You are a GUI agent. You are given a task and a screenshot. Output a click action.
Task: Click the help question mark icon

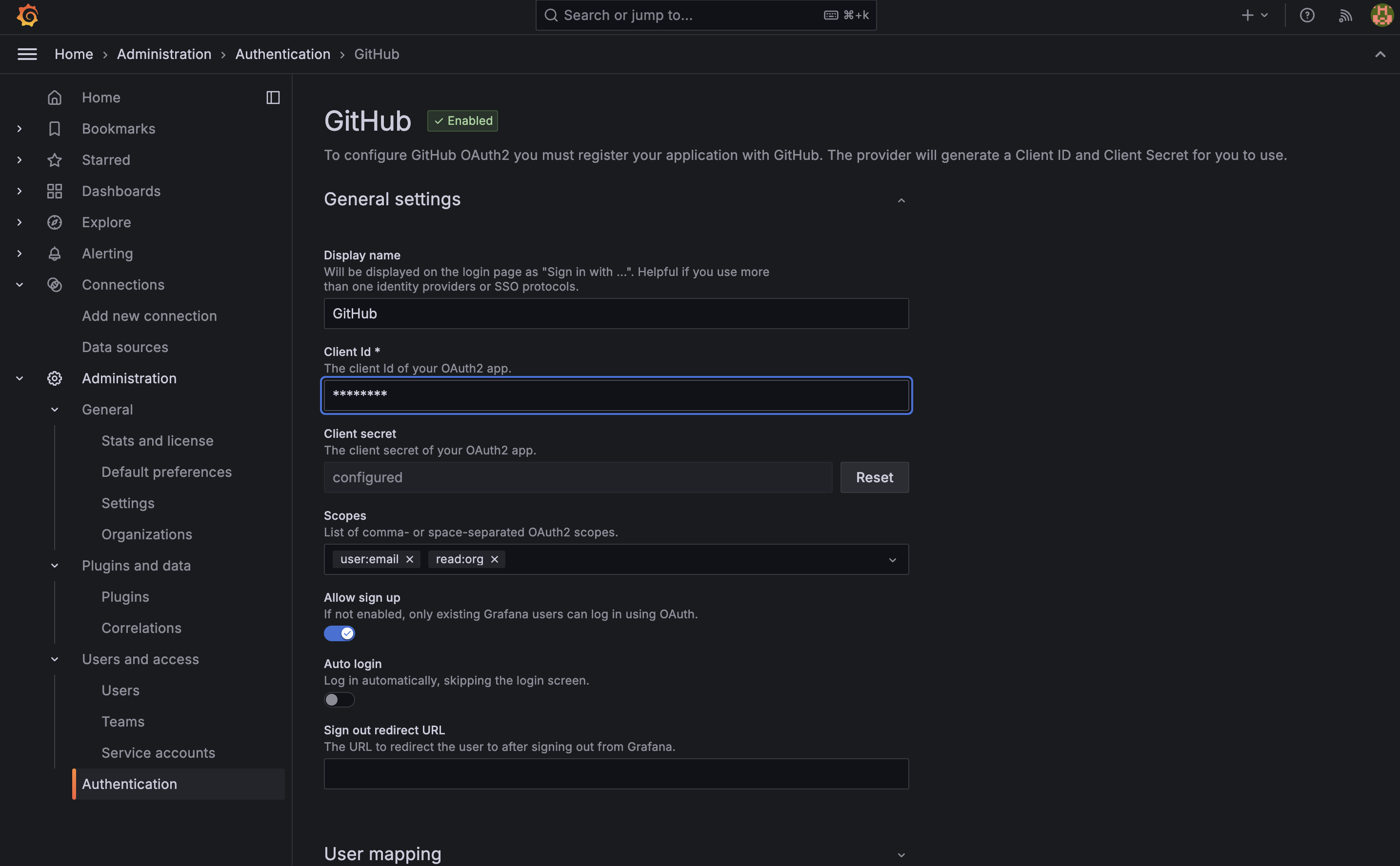click(x=1307, y=15)
